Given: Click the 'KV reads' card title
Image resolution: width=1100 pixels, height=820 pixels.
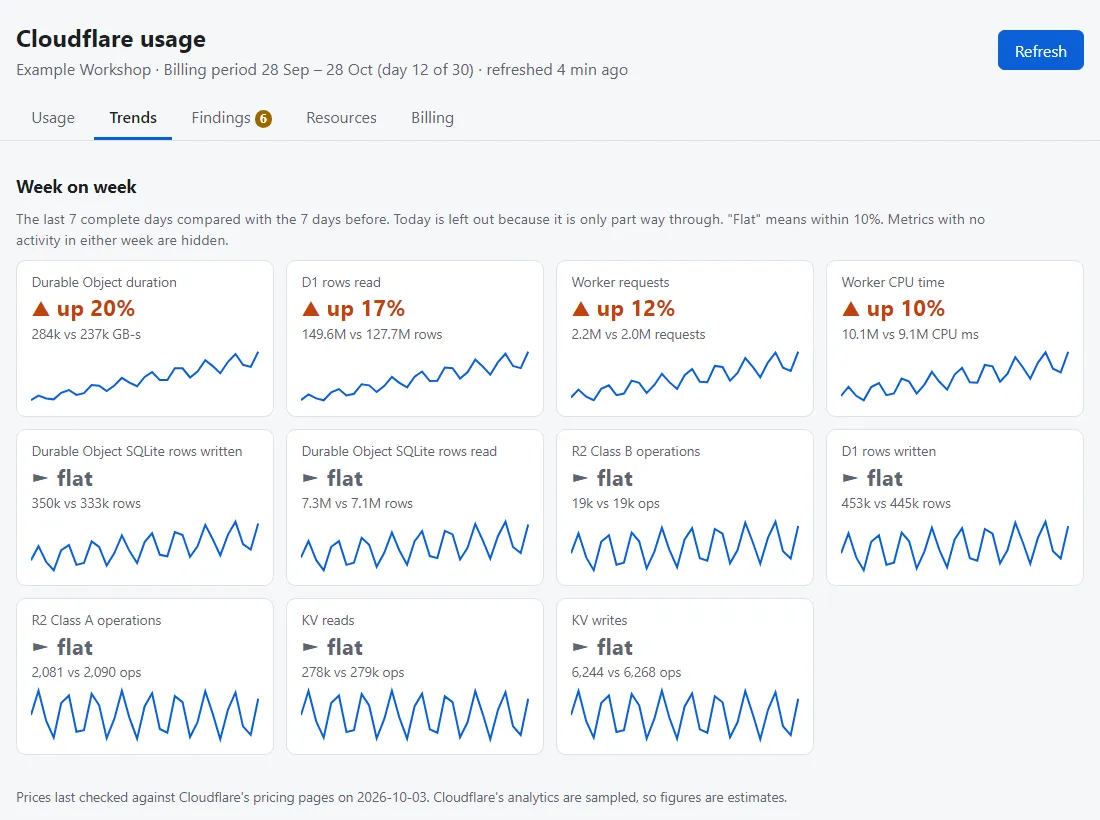Looking at the screenshot, I should (x=328, y=620).
